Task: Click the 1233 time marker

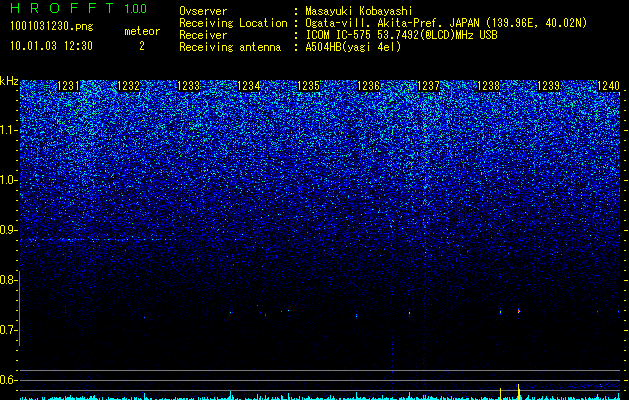Action: coord(189,86)
